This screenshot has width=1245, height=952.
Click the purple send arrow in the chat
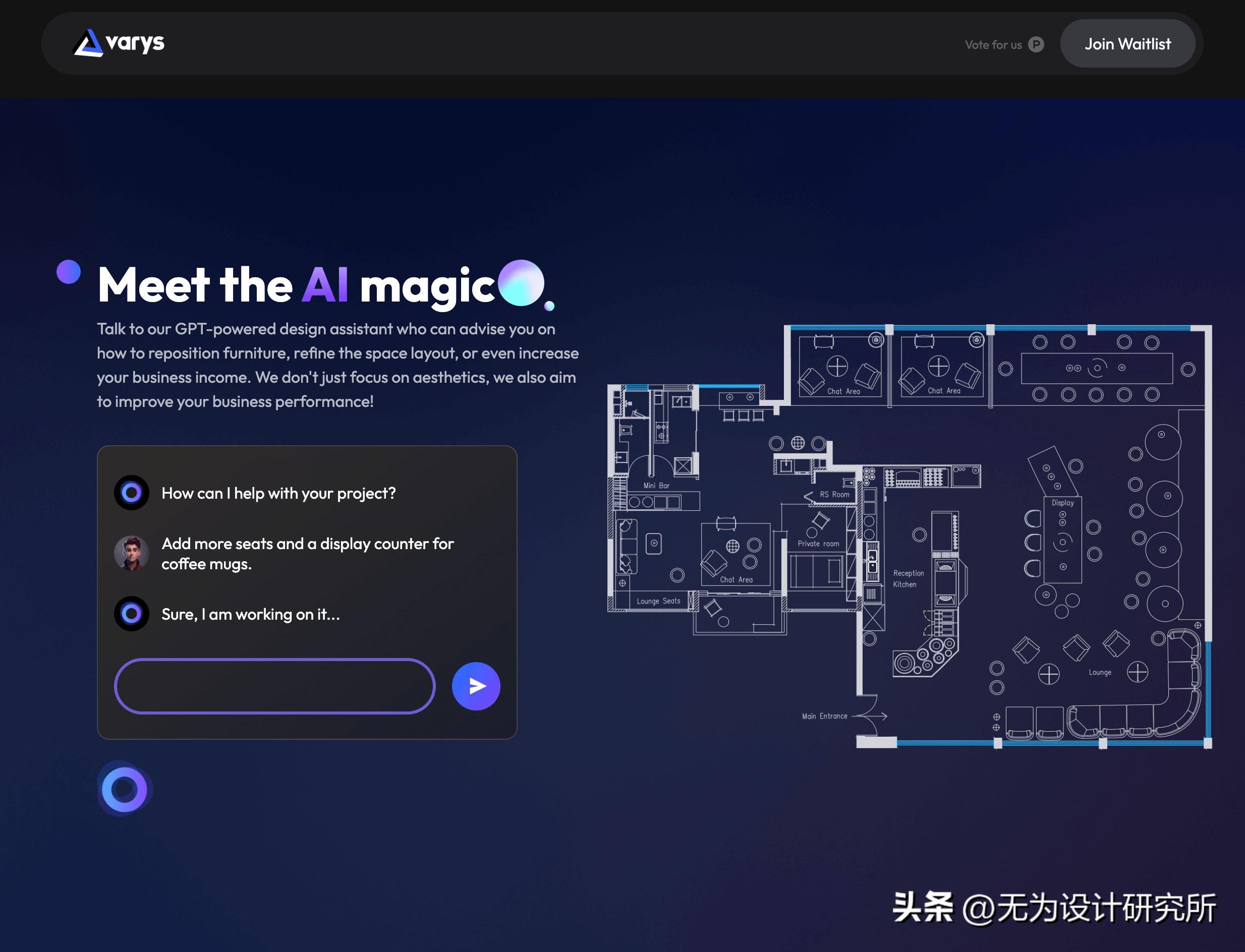[476, 686]
